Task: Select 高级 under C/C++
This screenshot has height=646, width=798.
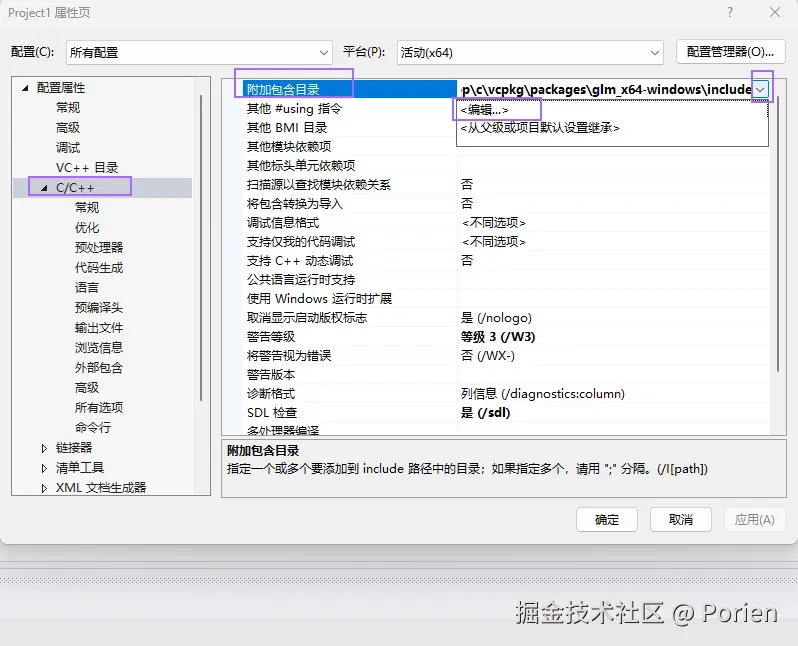Action: point(87,388)
